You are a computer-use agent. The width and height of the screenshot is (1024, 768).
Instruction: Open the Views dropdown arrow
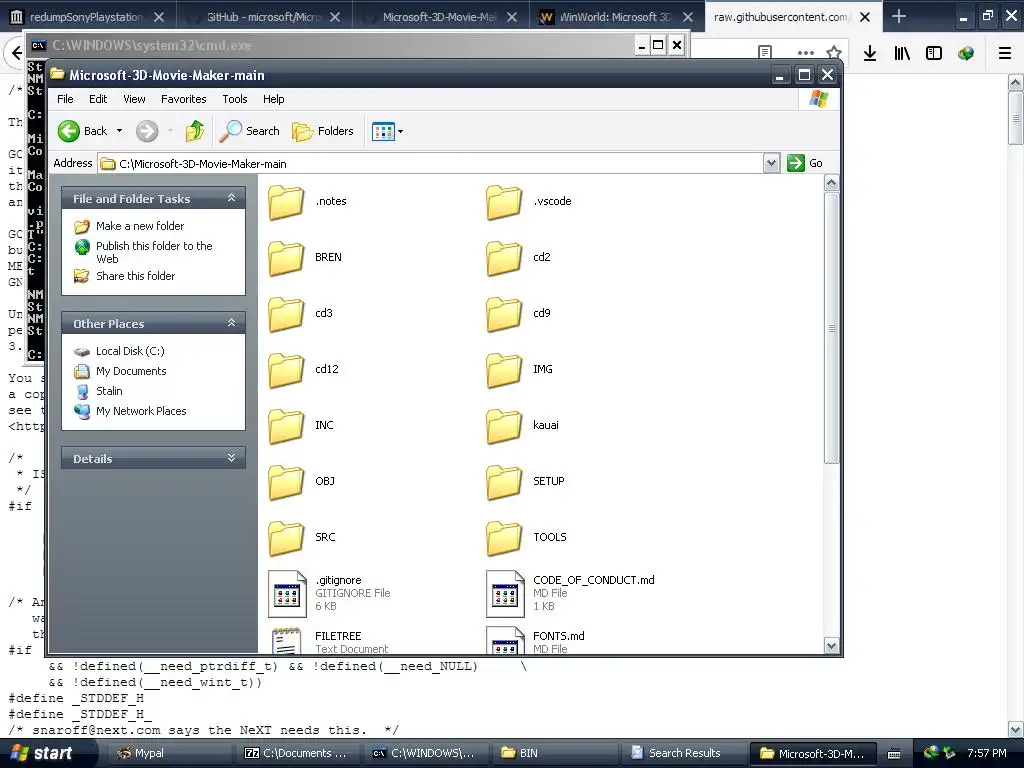pos(400,131)
